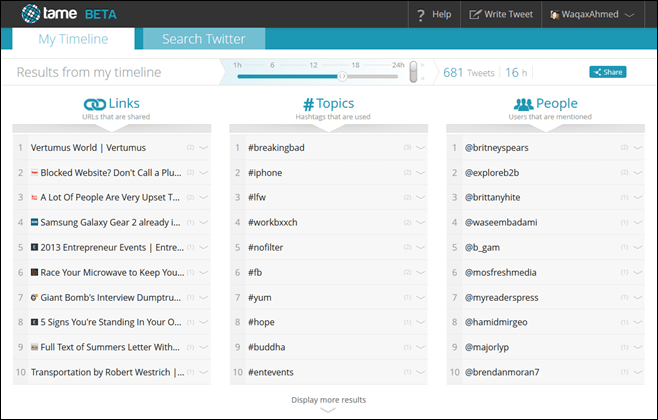The width and height of the screenshot is (658, 420).
Task: Select the @mosfreshmedia user
Action: coord(500,272)
